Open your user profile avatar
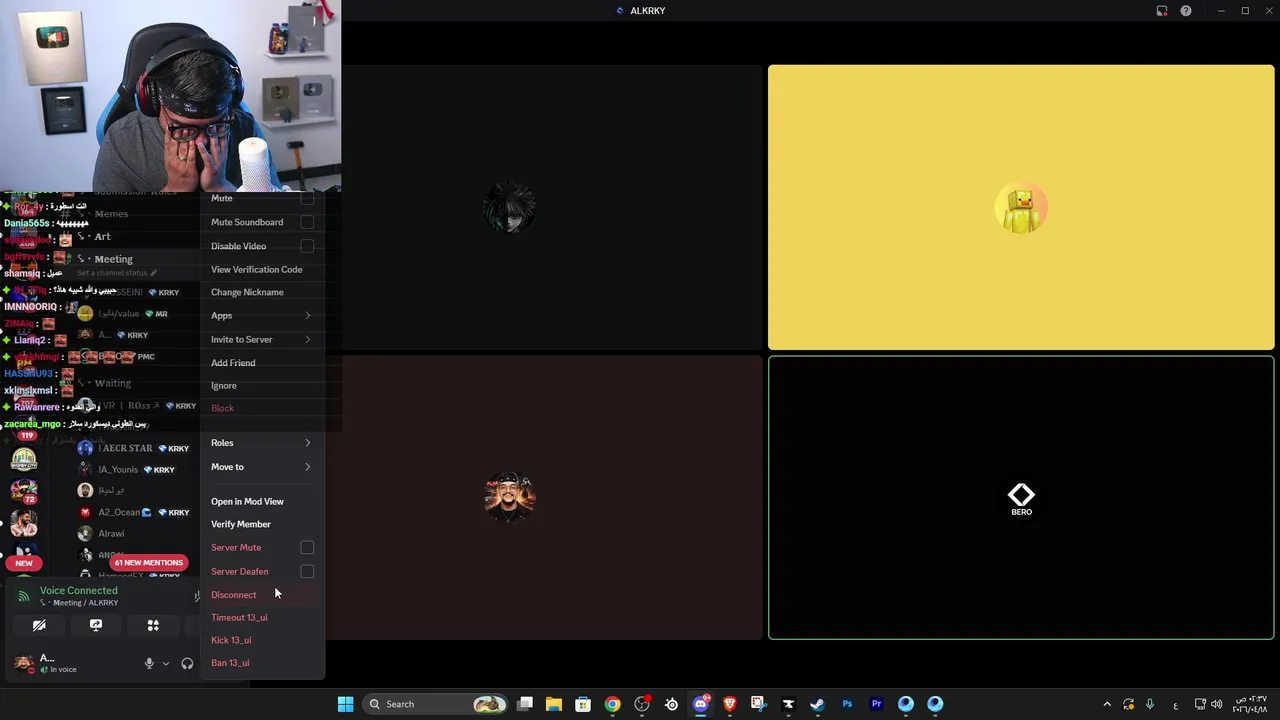Viewport: 1280px width, 720px height. (x=24, y=663)
